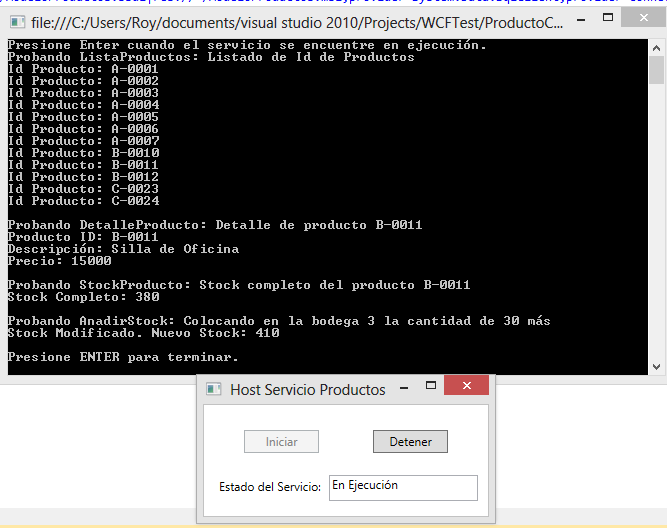Click the line 'Id Producto: A-0006'

coord(83,128)
